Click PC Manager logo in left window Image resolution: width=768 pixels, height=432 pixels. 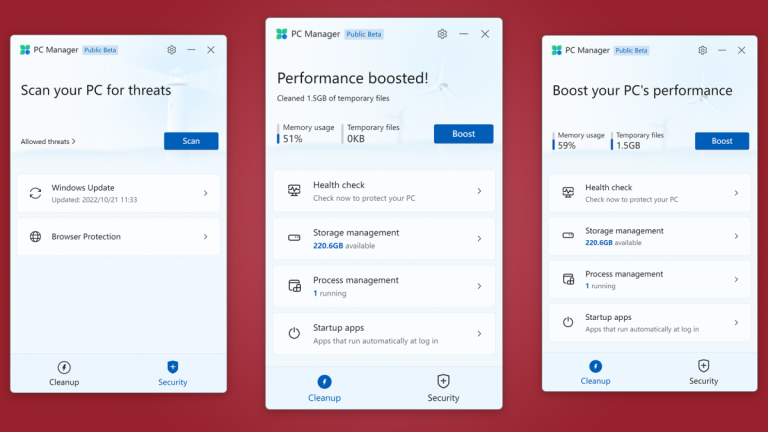25,50
